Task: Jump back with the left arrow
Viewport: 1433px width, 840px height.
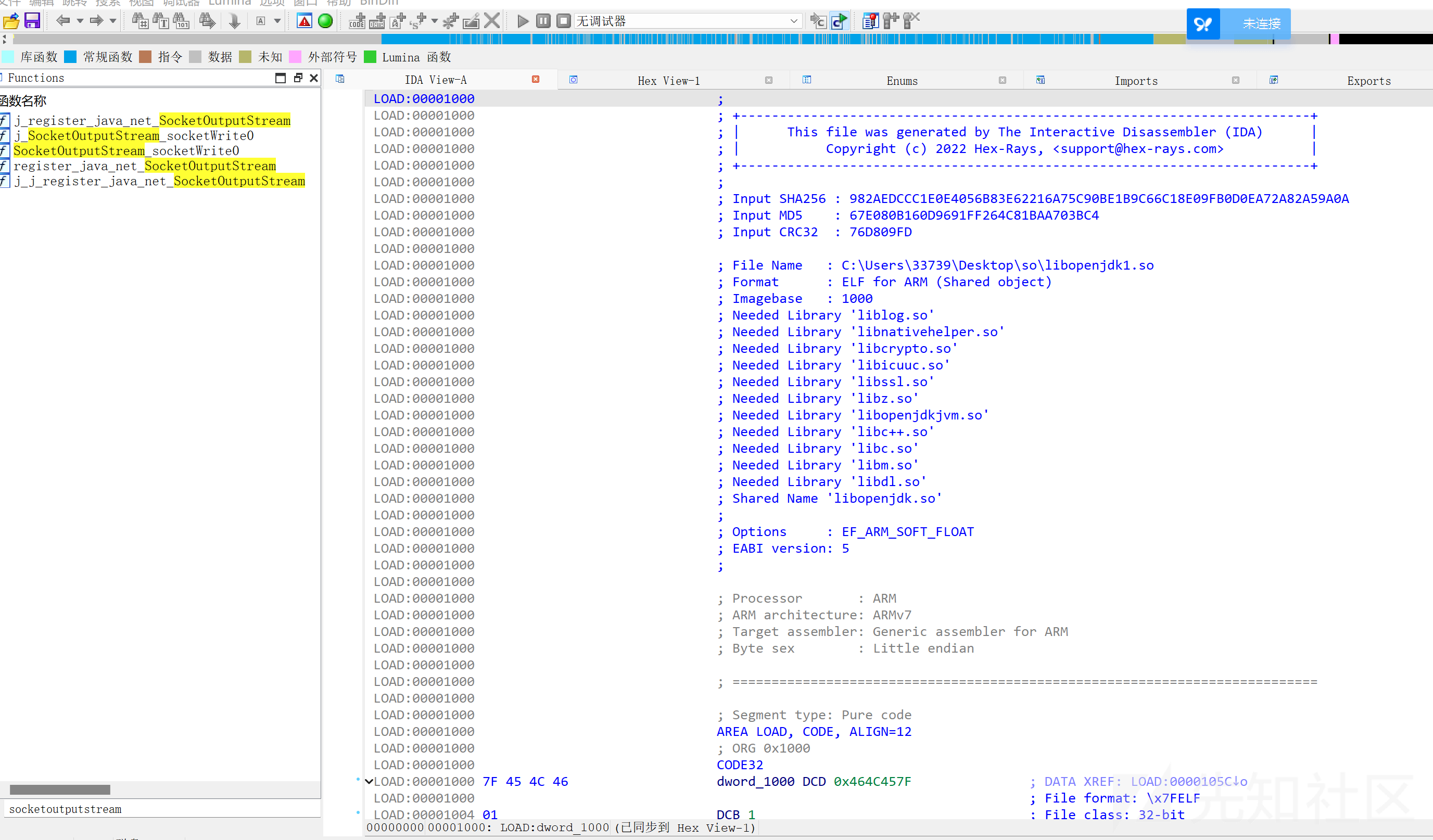Action: (62, 21)
